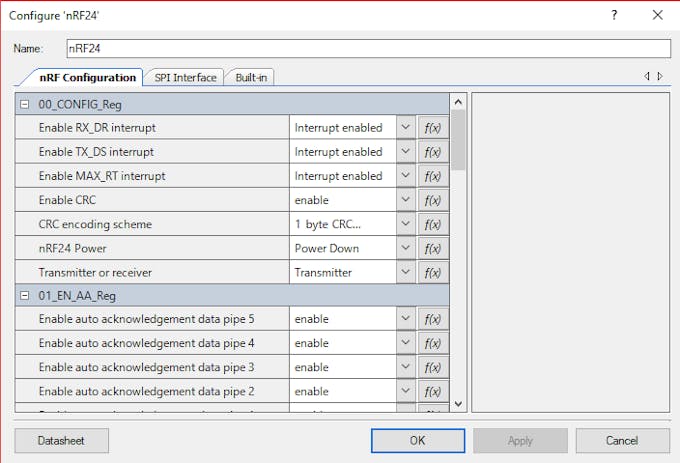The height and width of the screenshot is (463, 680).
Task: Click f(x) button for Enable RX_DR interrupt
Action: coord(433,127)
